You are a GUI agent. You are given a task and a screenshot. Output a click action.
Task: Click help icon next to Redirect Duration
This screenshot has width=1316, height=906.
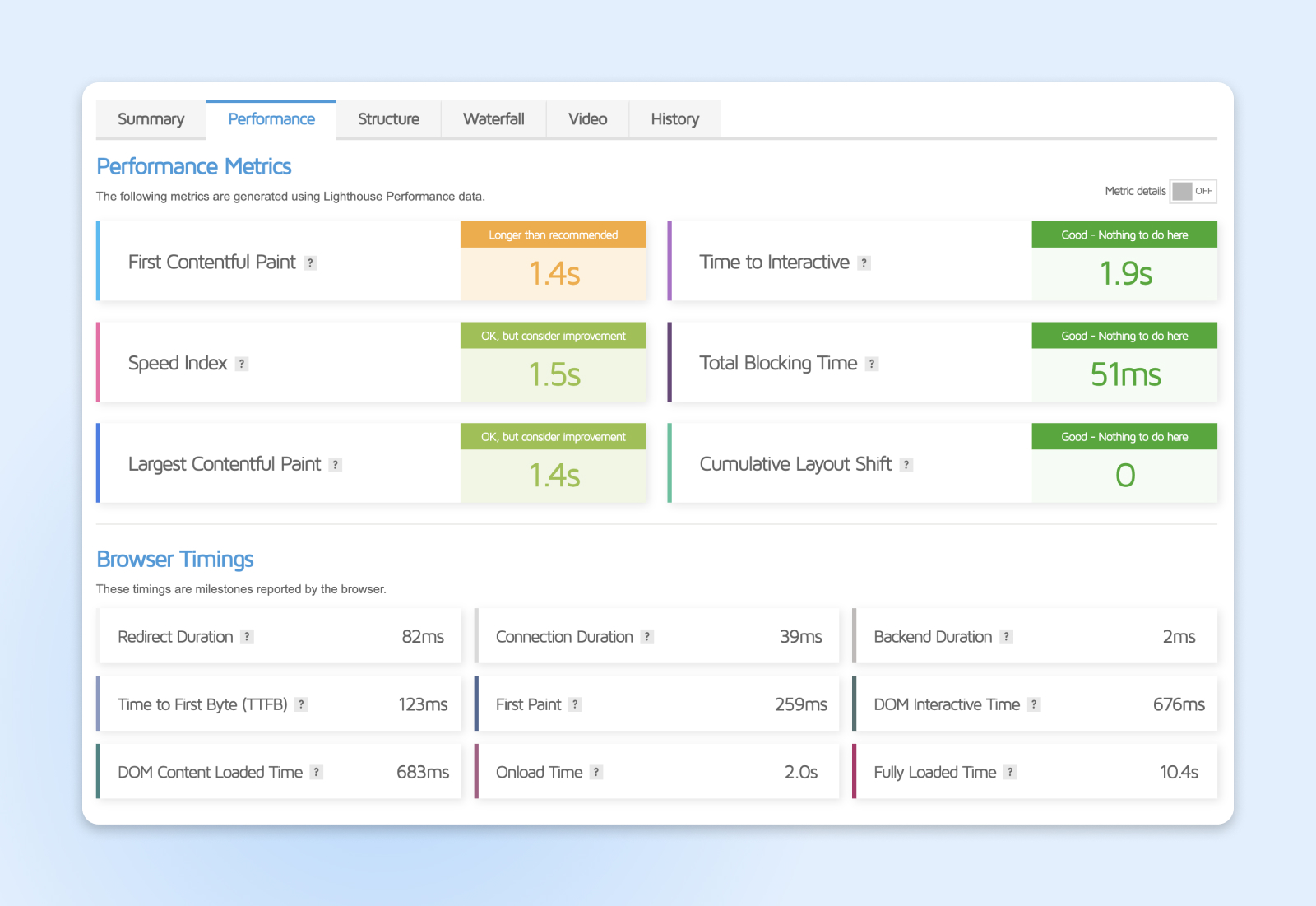[247, 637]
